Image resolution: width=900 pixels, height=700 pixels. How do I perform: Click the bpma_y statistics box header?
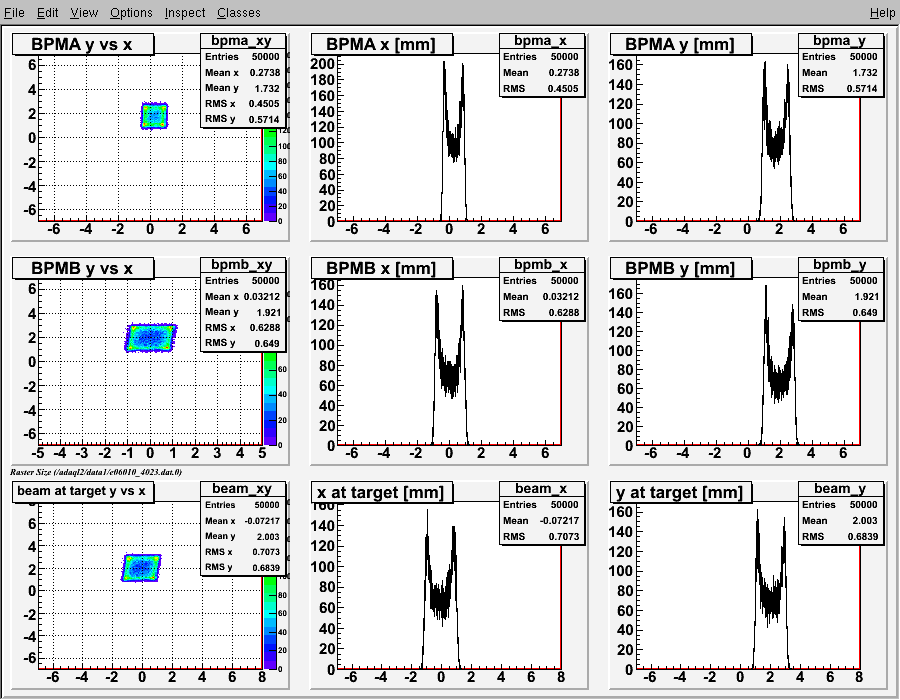tap(840, 41)
